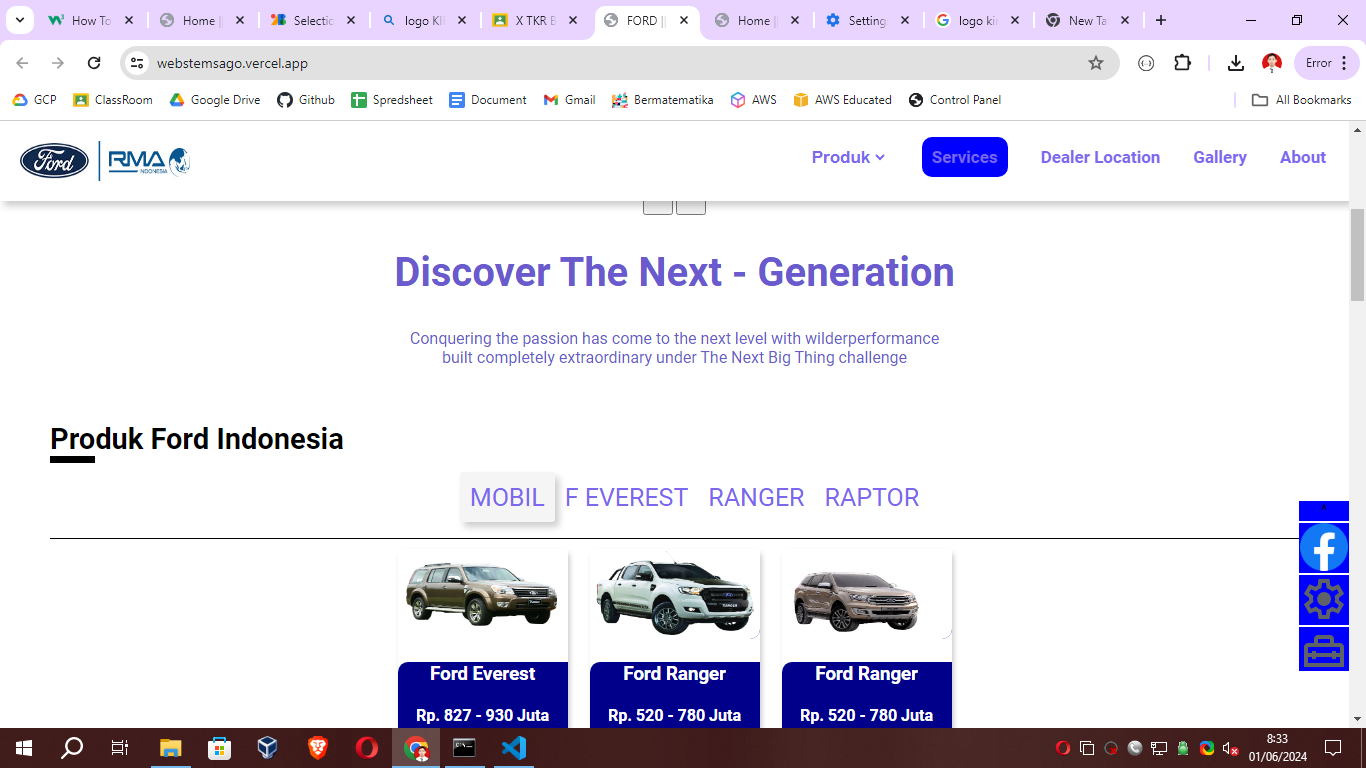Collapse the floating sidebar with caret button

[x=1324, y=510]
